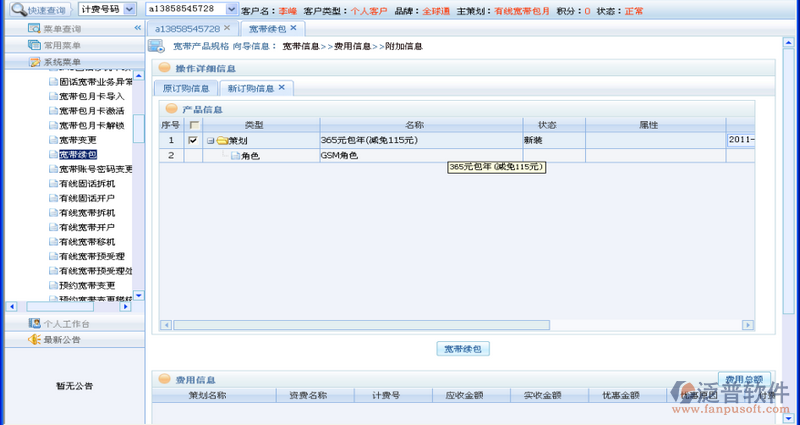Close the 宽带续包 tab
The image size is (800, 425).
(293, 28)
